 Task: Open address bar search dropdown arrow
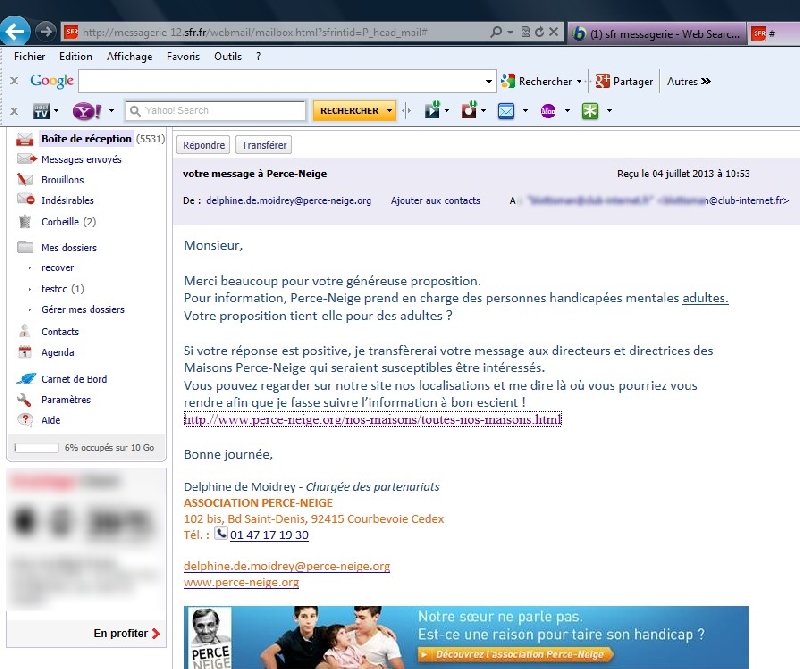tap(510, 32)
